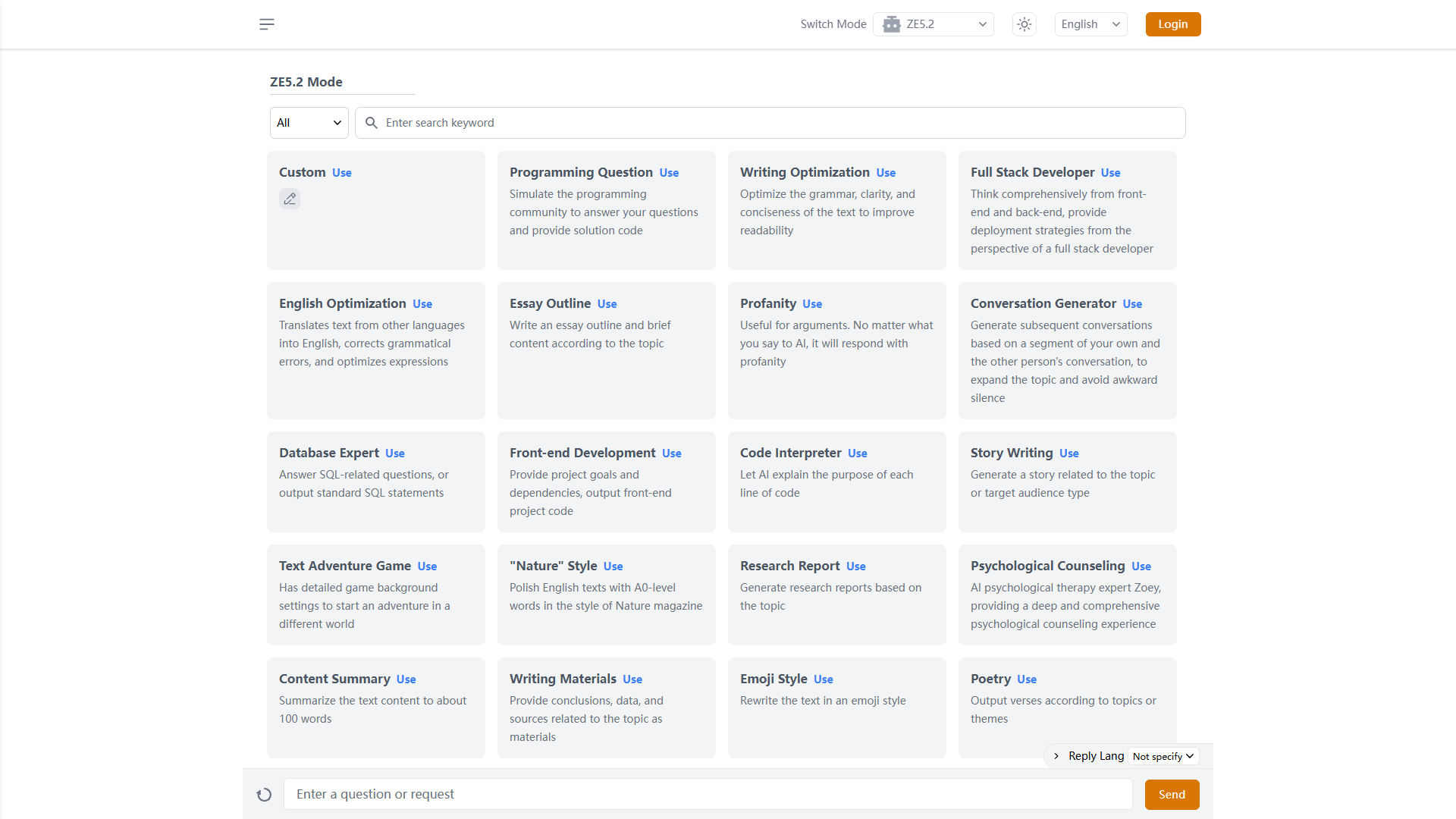Click the refresh icon beside question input
This screenshot has width=1456, height=819.
pos(264,795)
